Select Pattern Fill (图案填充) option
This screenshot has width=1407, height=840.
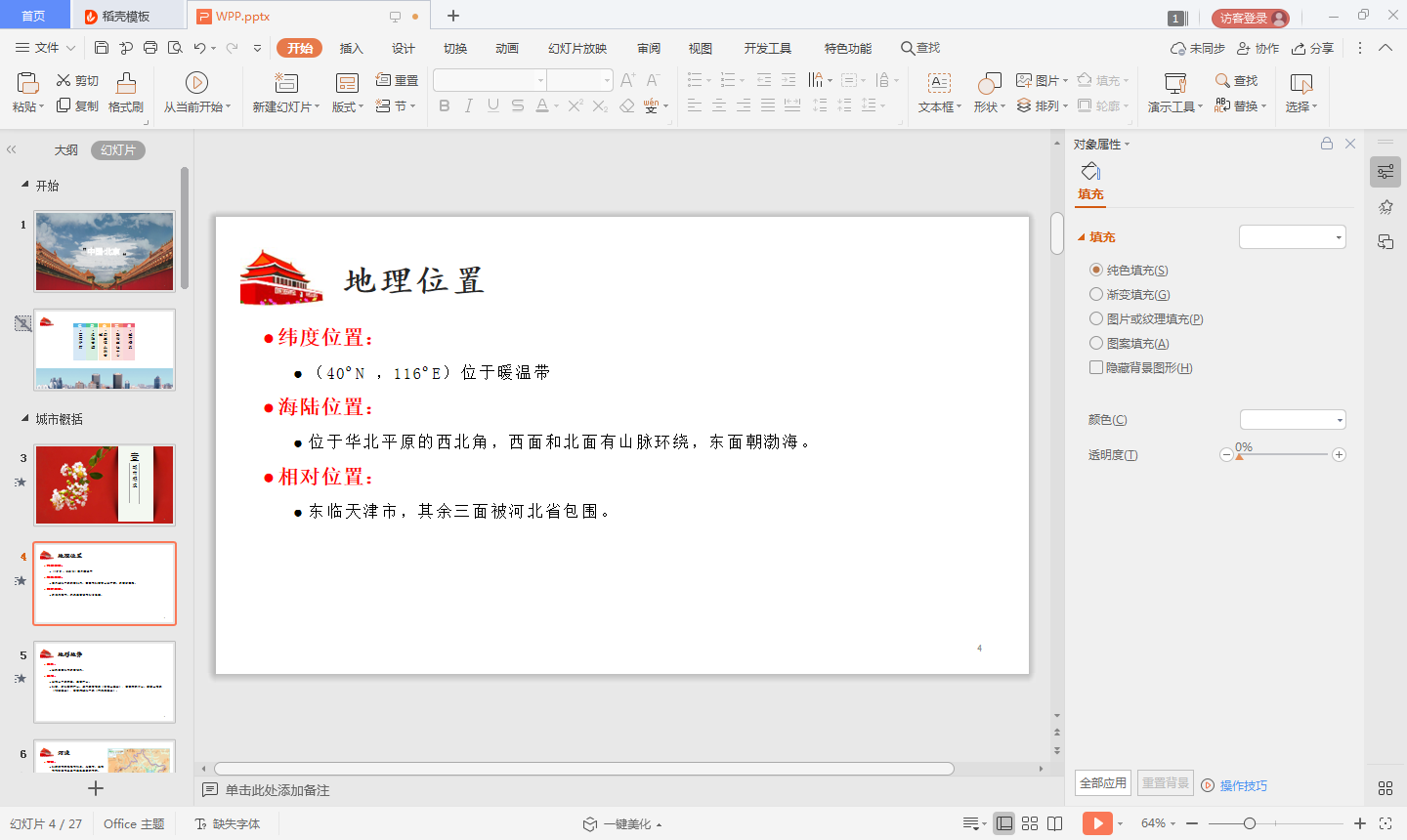(x=1096, y=343)
